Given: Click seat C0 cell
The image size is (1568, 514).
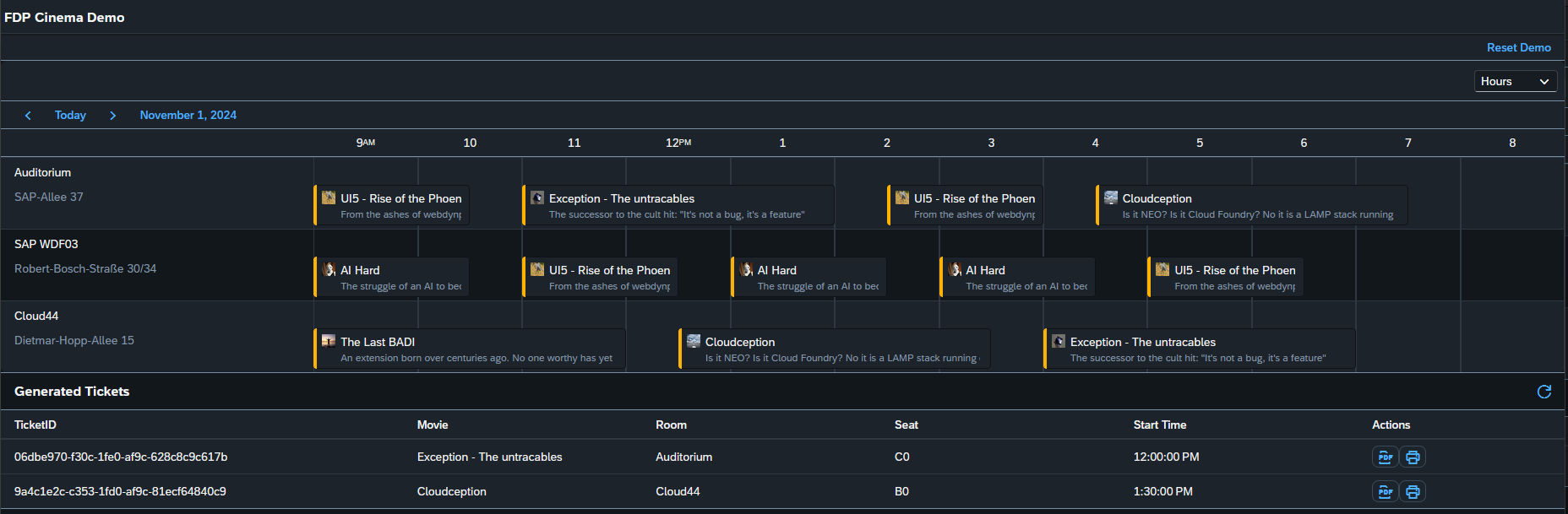Looking at the screenshot, I should (902, 457).
